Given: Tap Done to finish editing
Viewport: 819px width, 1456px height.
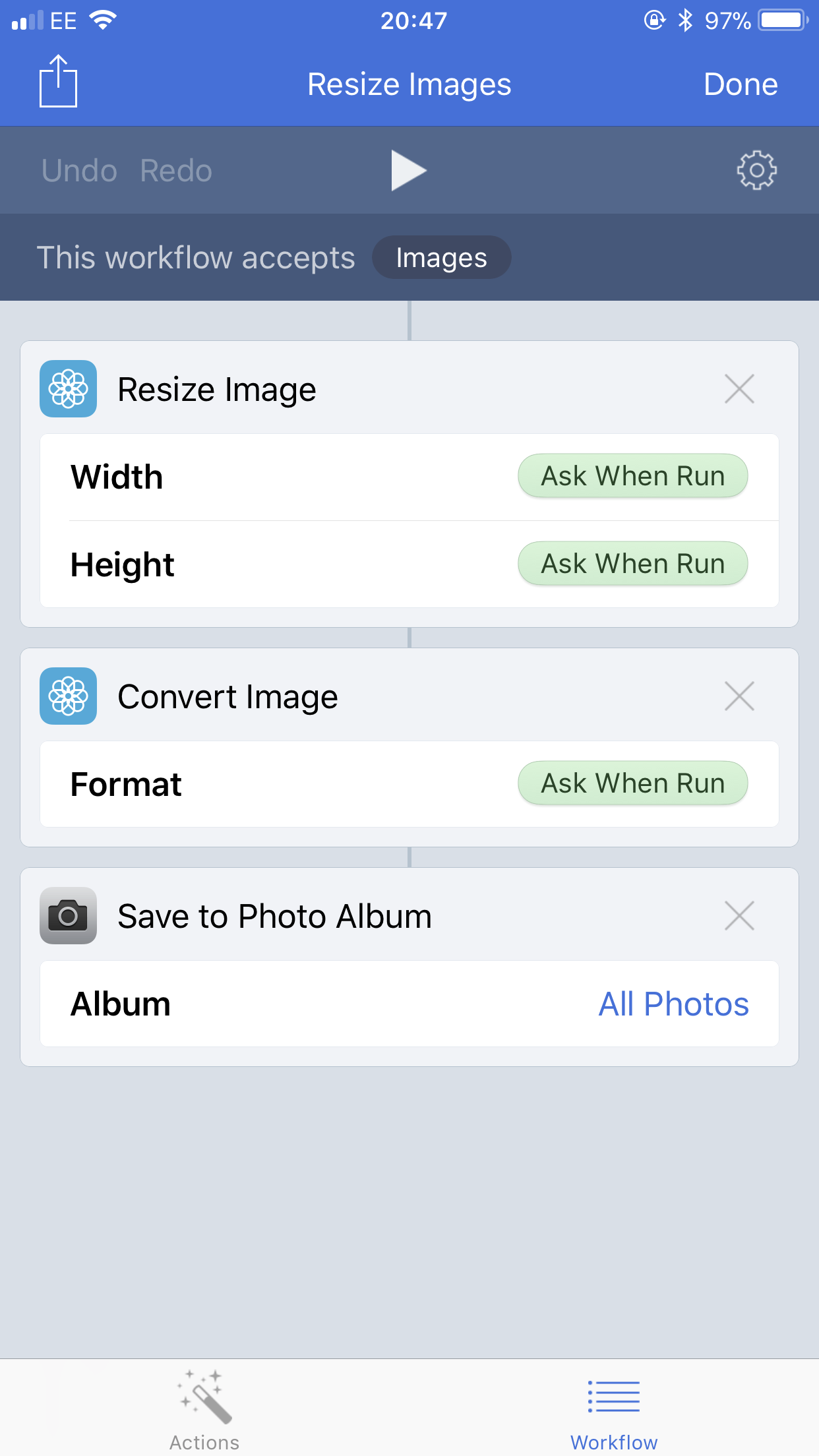Looking at the screenshot, I should tap(741, 84).
